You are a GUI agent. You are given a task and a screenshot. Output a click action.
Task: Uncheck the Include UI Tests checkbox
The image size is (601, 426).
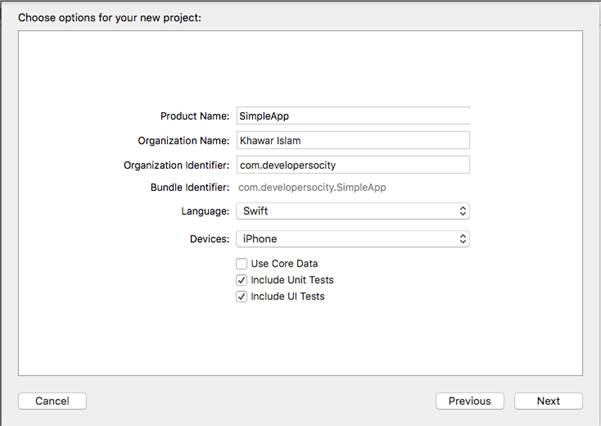pos(242,297)
